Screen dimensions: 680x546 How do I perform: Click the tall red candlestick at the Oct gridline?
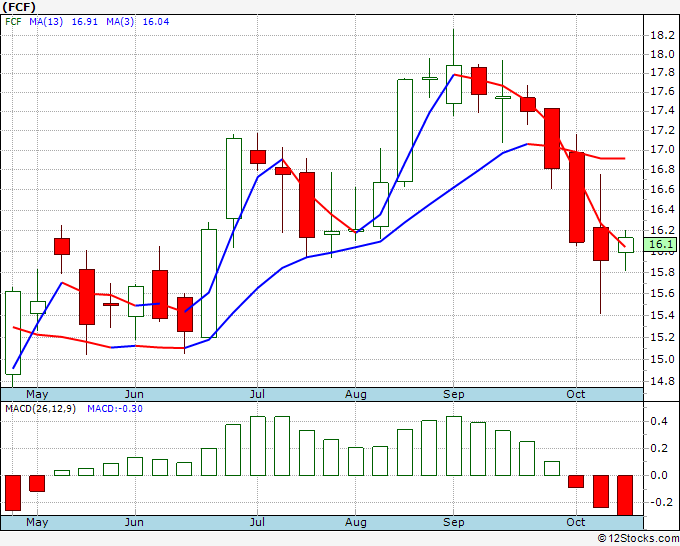(x=577, y=197)
